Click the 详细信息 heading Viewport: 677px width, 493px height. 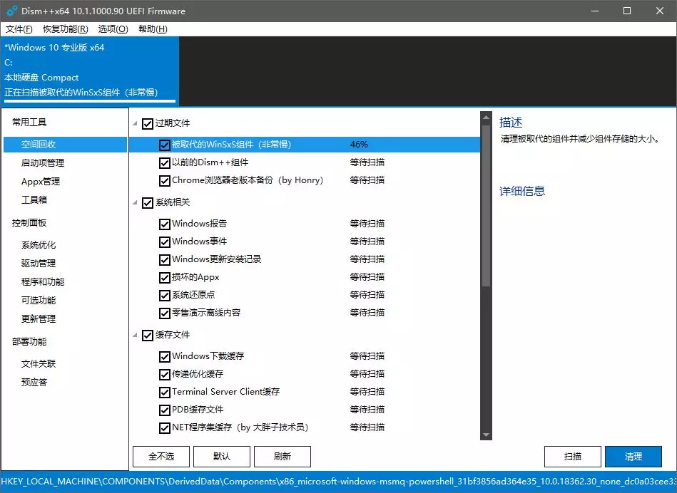pos(522,191)
